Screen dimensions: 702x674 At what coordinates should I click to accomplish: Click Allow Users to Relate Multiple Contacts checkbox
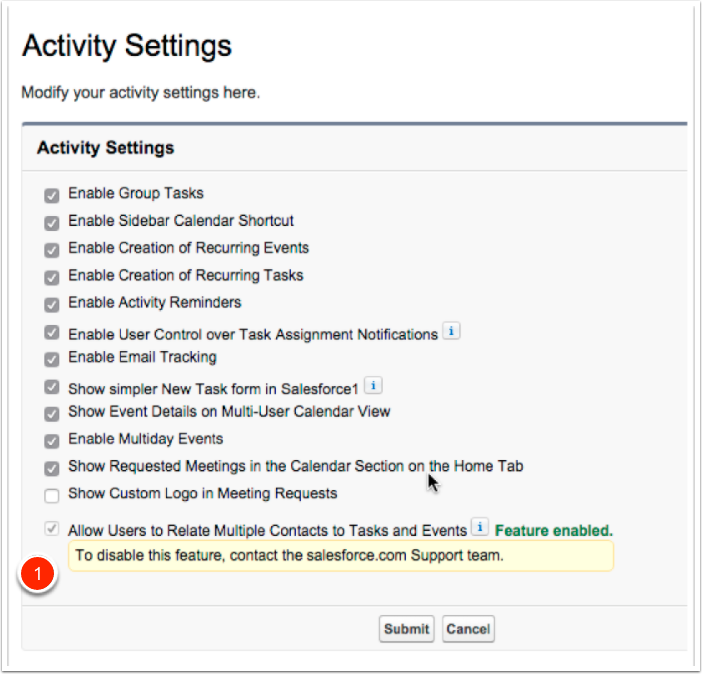coord(51,530)
